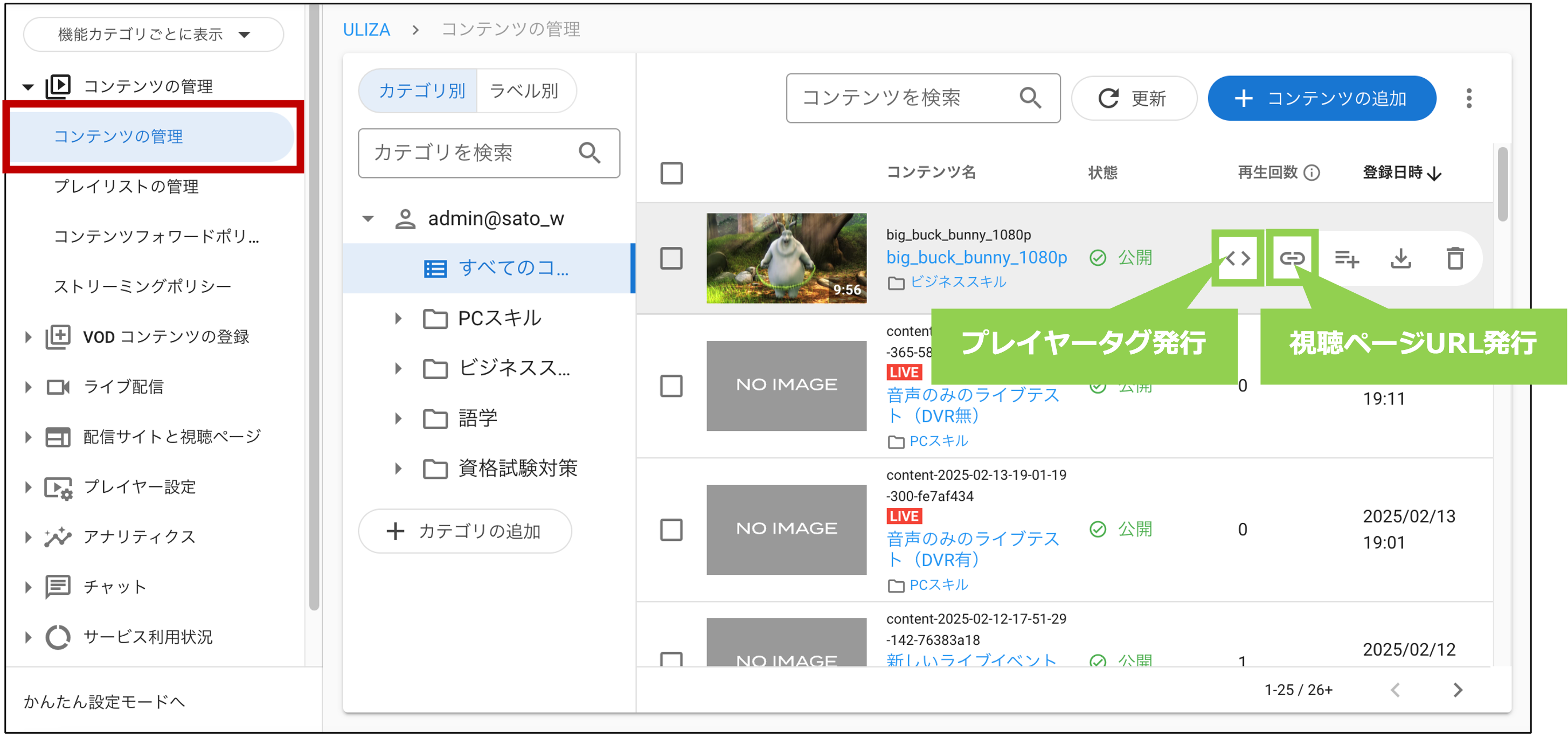
Task: Tick the checkbox for big_buck_bunny_1080p row
Action: (x=671, y=258)
